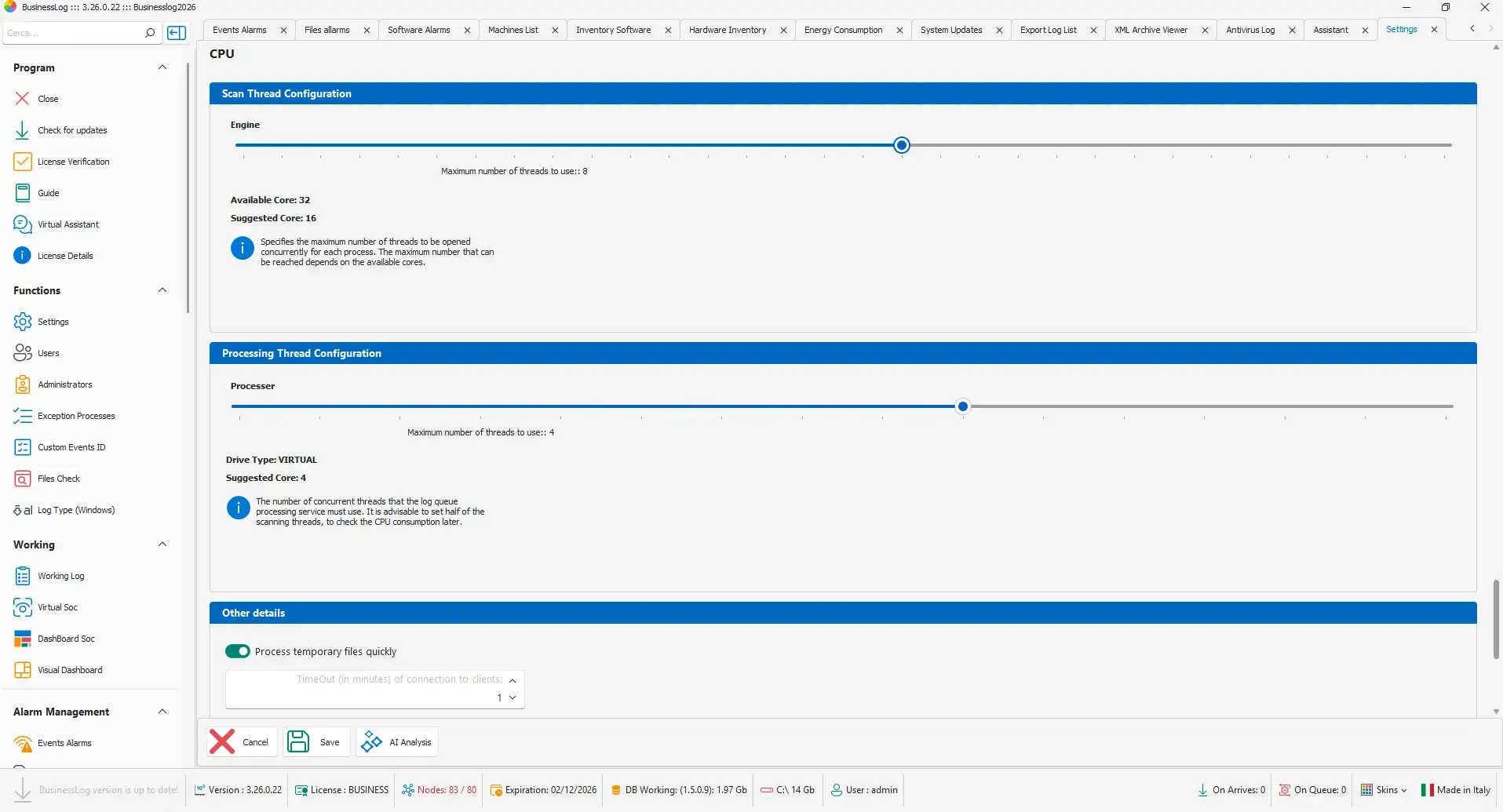Decrease the client connection timeout value
This screenshot has width=1503, height=812.
click(x=513, y=697)
